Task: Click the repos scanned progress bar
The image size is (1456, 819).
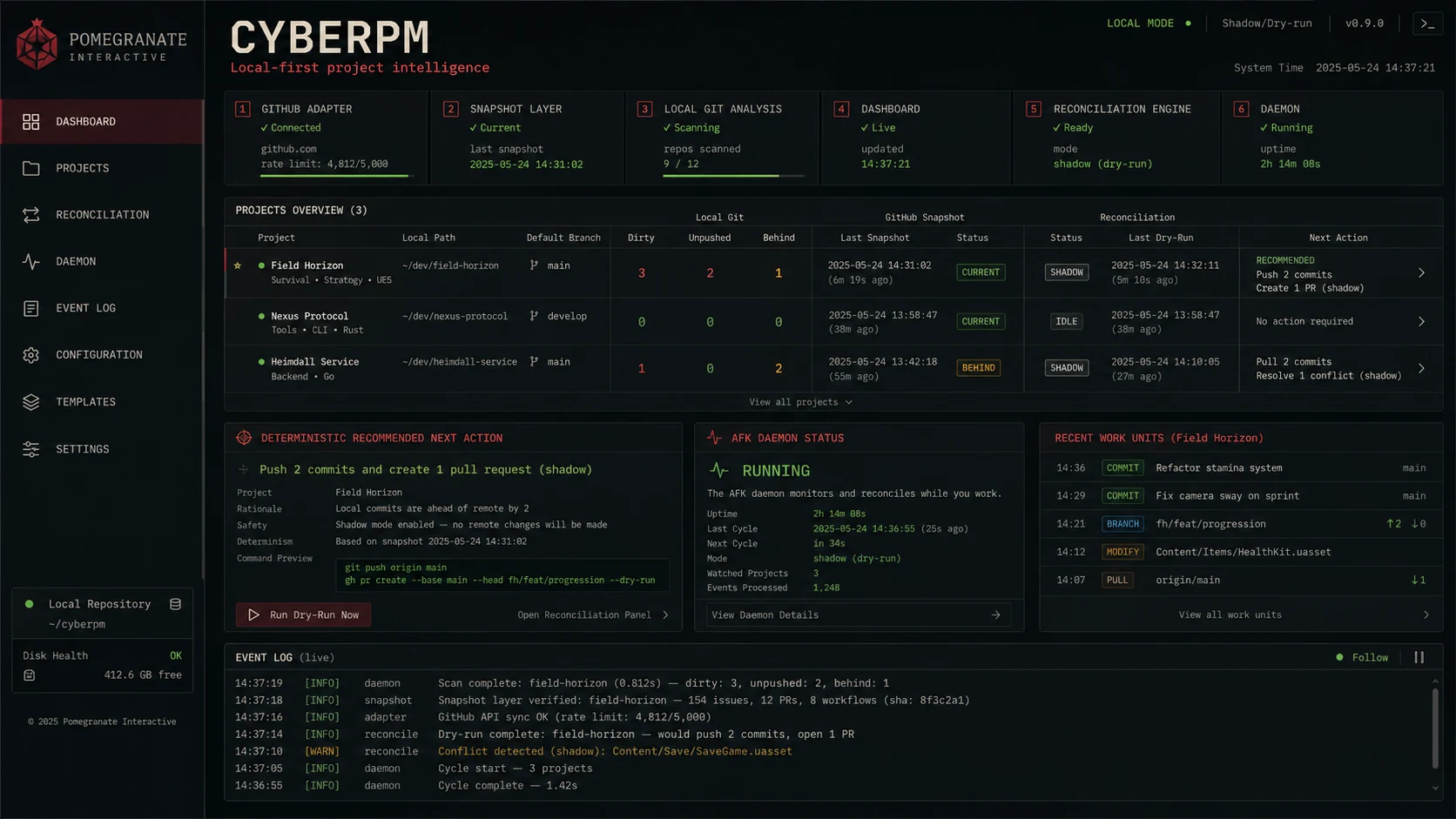Action: coord(733,176)
